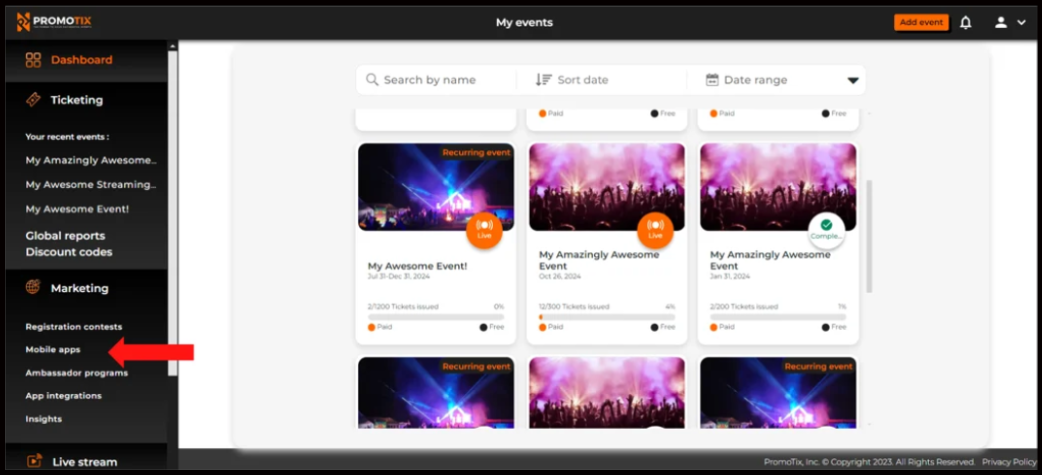Click the user profile avatar icon

[x=1000, y=22]
